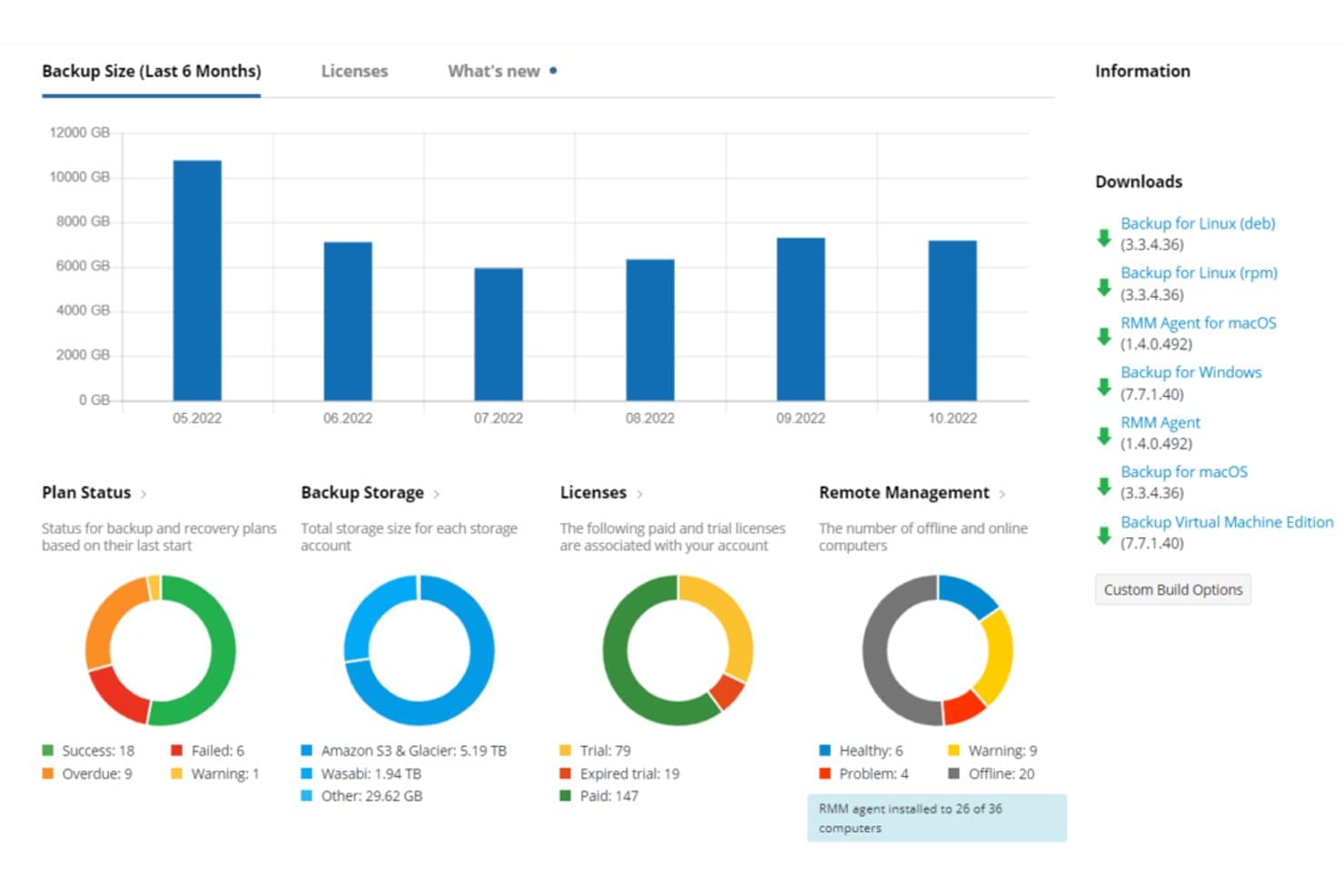The height and width of the screenshot is (896, 1344).
Task: Switch to the Licenses tab
Action: coord(354,71)
